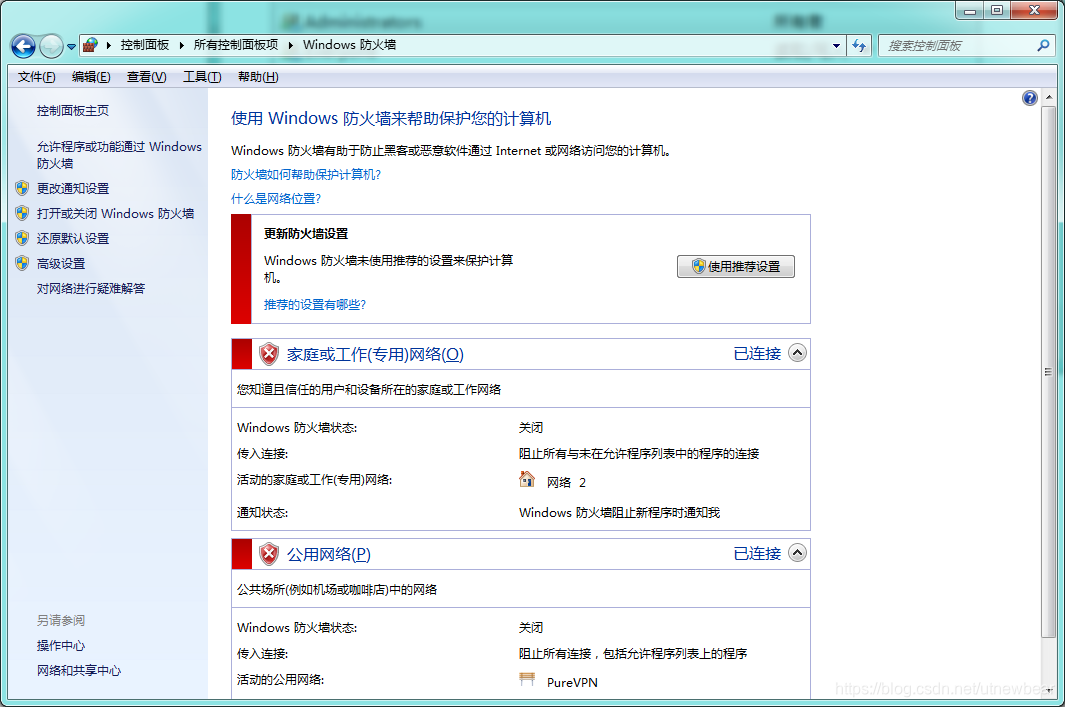Click 已连接 status of 公用网络
1065x707 pixels.
[x=757, y=554]
